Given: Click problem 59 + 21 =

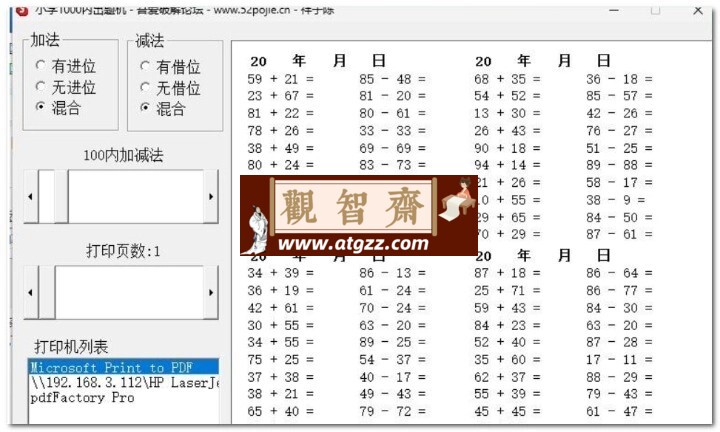Looking at the screenshot, I should coord(281,79).
